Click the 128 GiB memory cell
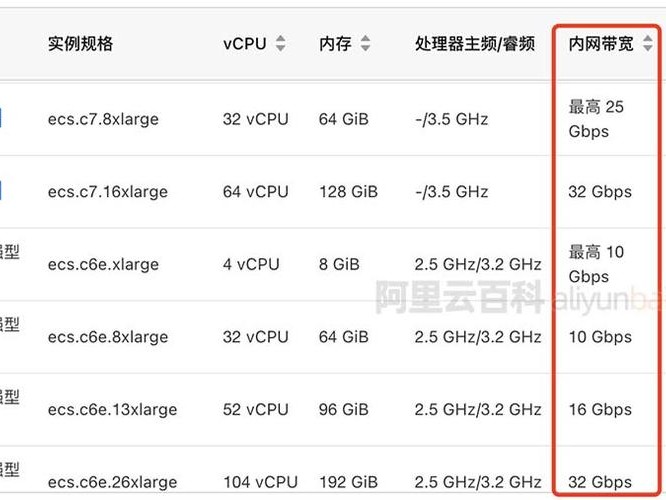666x500 pixels. pyautogui.click(x=348, y=192)
